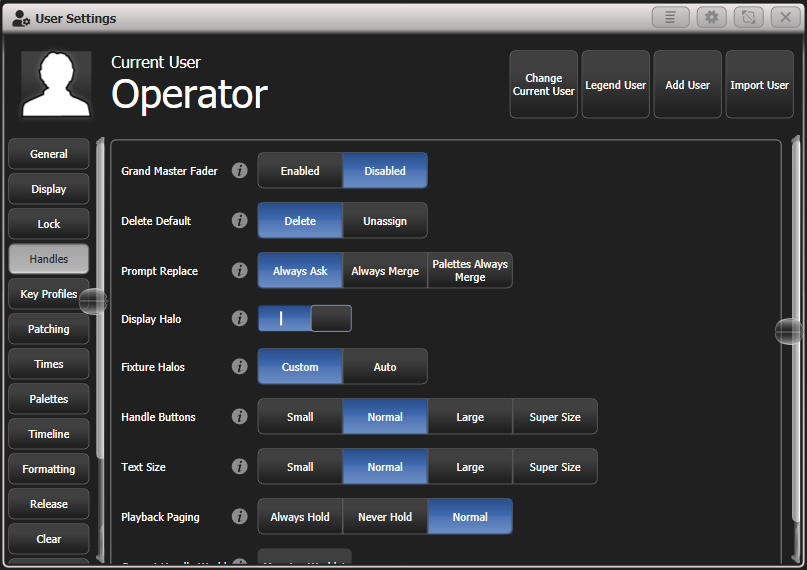Click the settings panel scroll handle

789,331
